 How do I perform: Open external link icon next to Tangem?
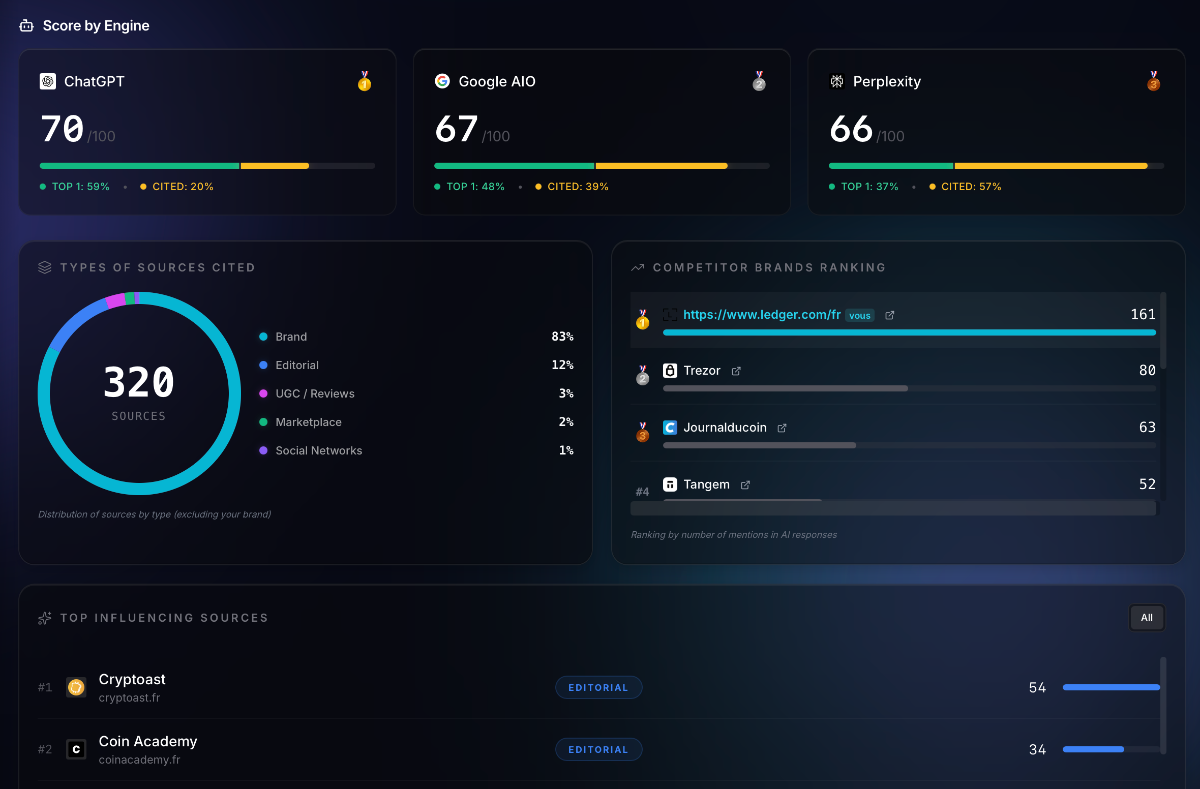(x=745, y=485)
